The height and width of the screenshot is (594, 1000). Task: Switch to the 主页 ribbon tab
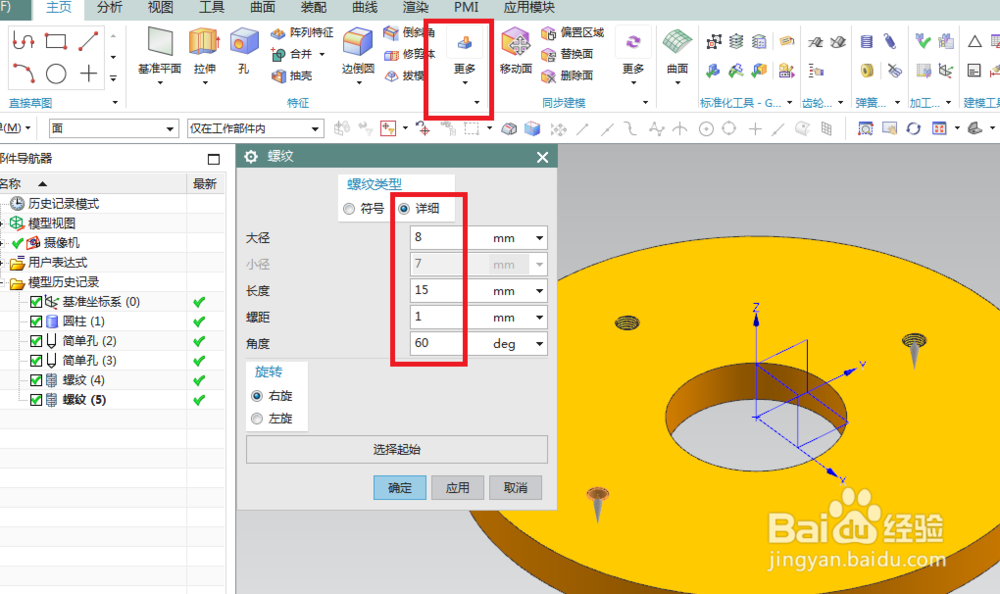59,8
